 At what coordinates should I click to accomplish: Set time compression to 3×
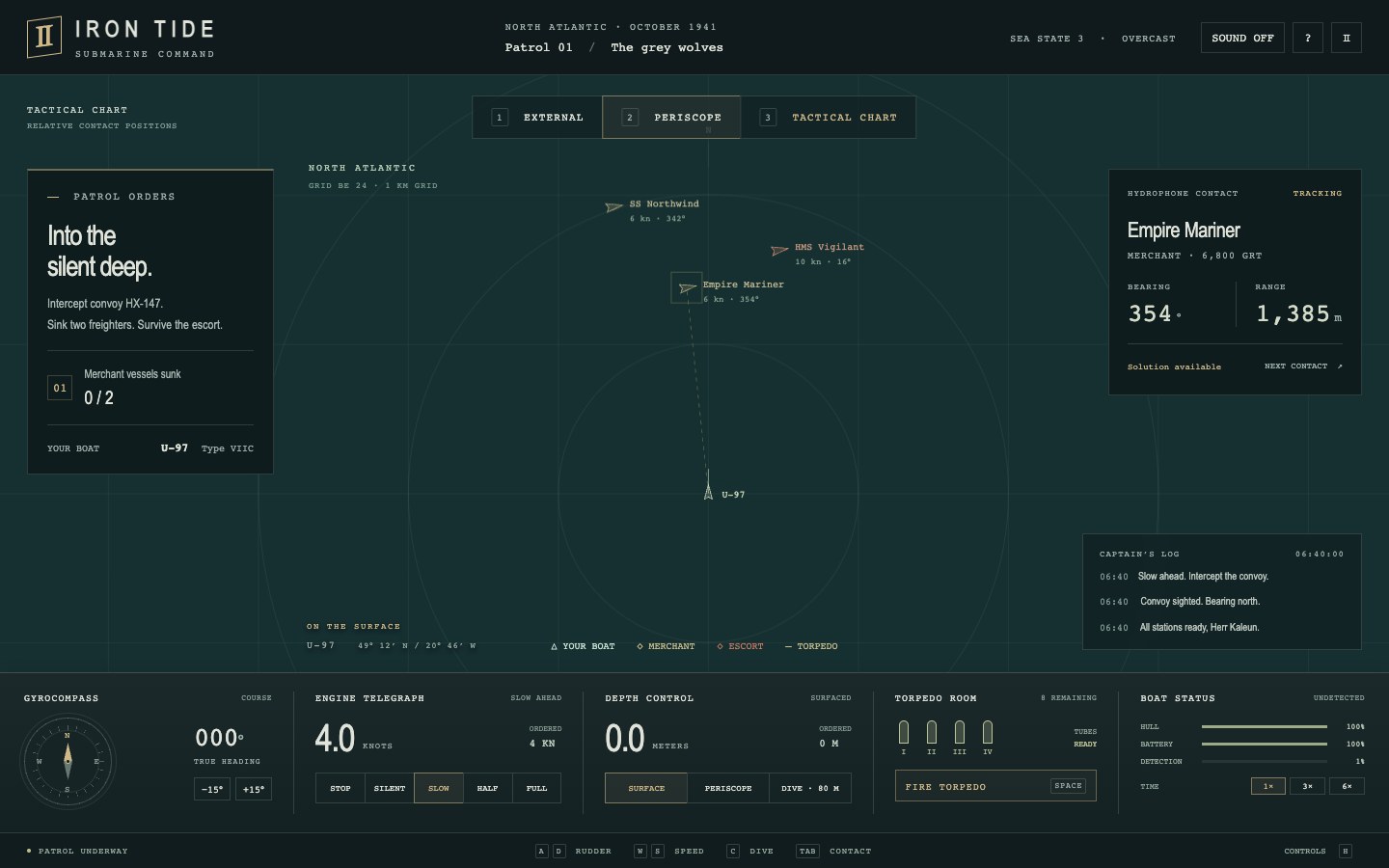click(1307, 786)
